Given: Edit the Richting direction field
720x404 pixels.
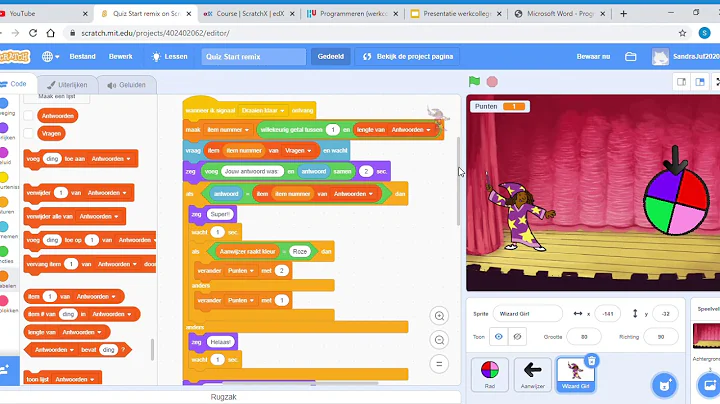Looking at the screenshot, I should point(661,337).
